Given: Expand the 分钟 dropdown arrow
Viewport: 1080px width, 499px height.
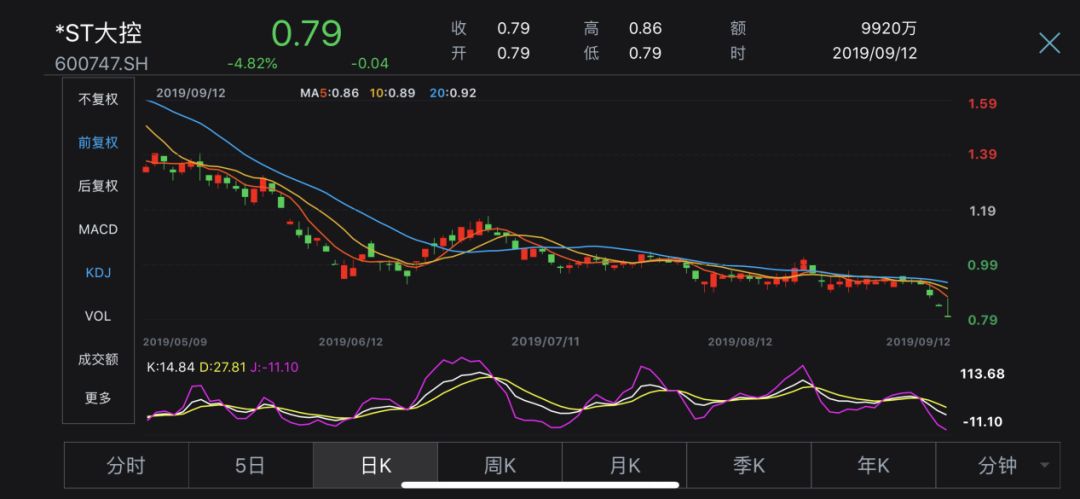Looking at the screenshot, I should pyautogui.click(x=1045, y=466).
